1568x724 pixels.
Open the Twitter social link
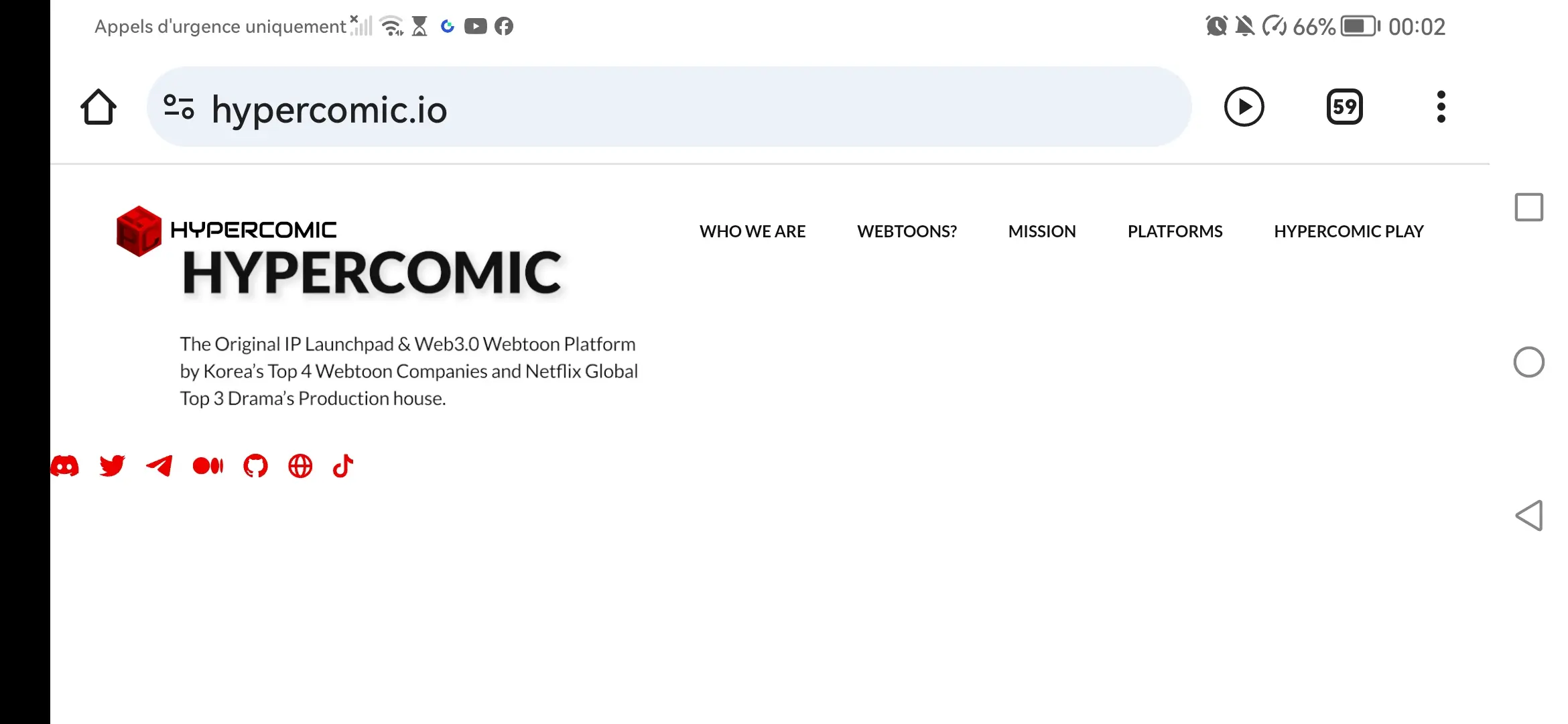click(x=112, y=465)
